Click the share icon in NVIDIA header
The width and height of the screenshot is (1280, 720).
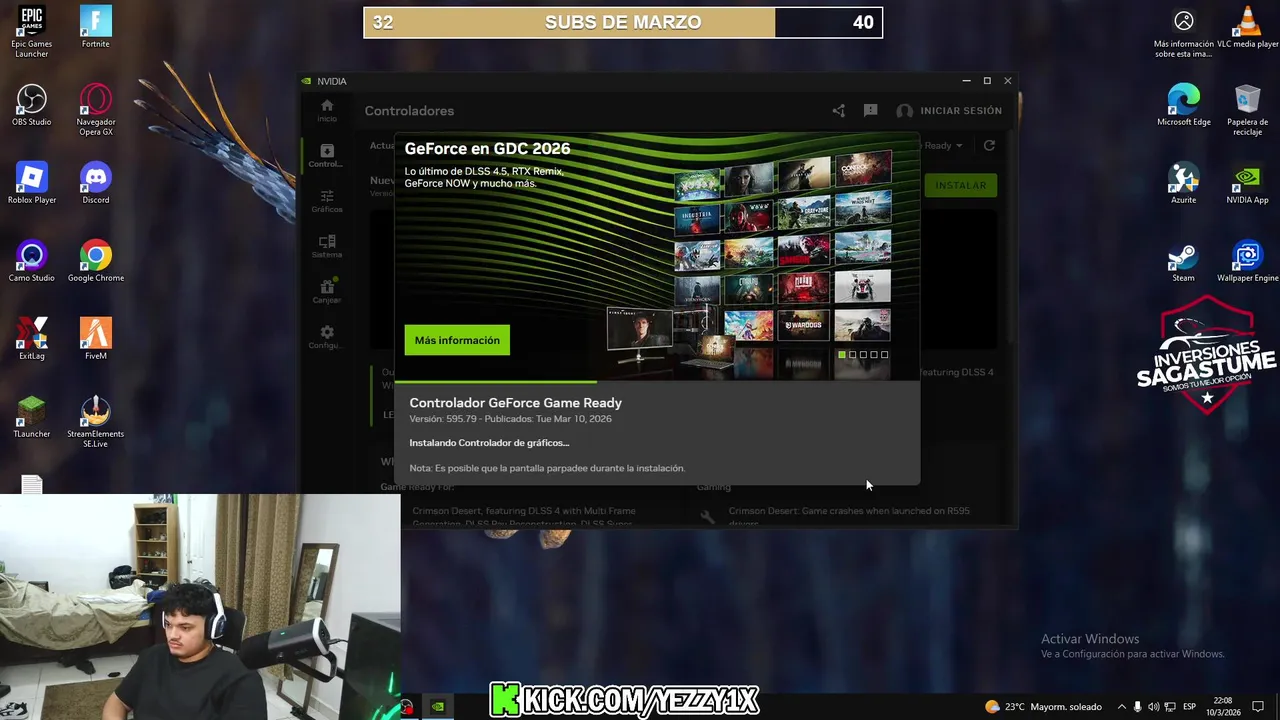click(838, 111)
